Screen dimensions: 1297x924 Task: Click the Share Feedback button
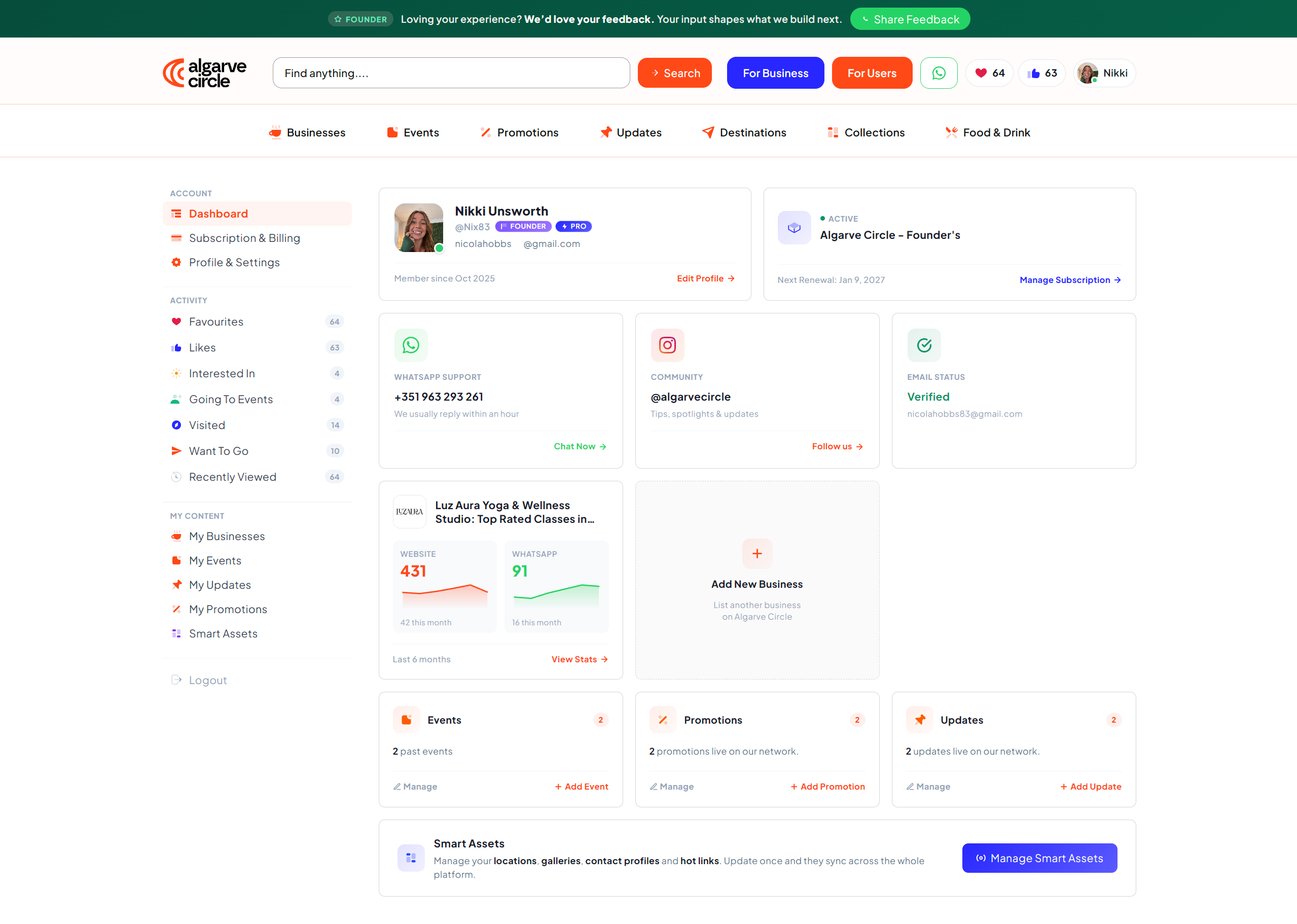click(910, 19)
